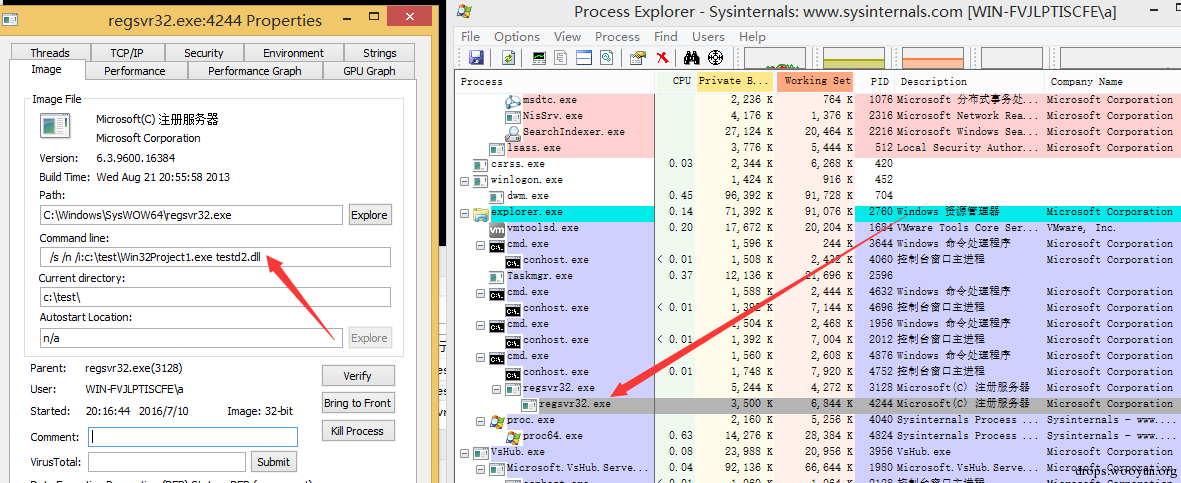Image resolution: width=1181 pixels, height=483 pixels.
Task: Collapse the explorer.exe tree node
Action: coord(464,213)
